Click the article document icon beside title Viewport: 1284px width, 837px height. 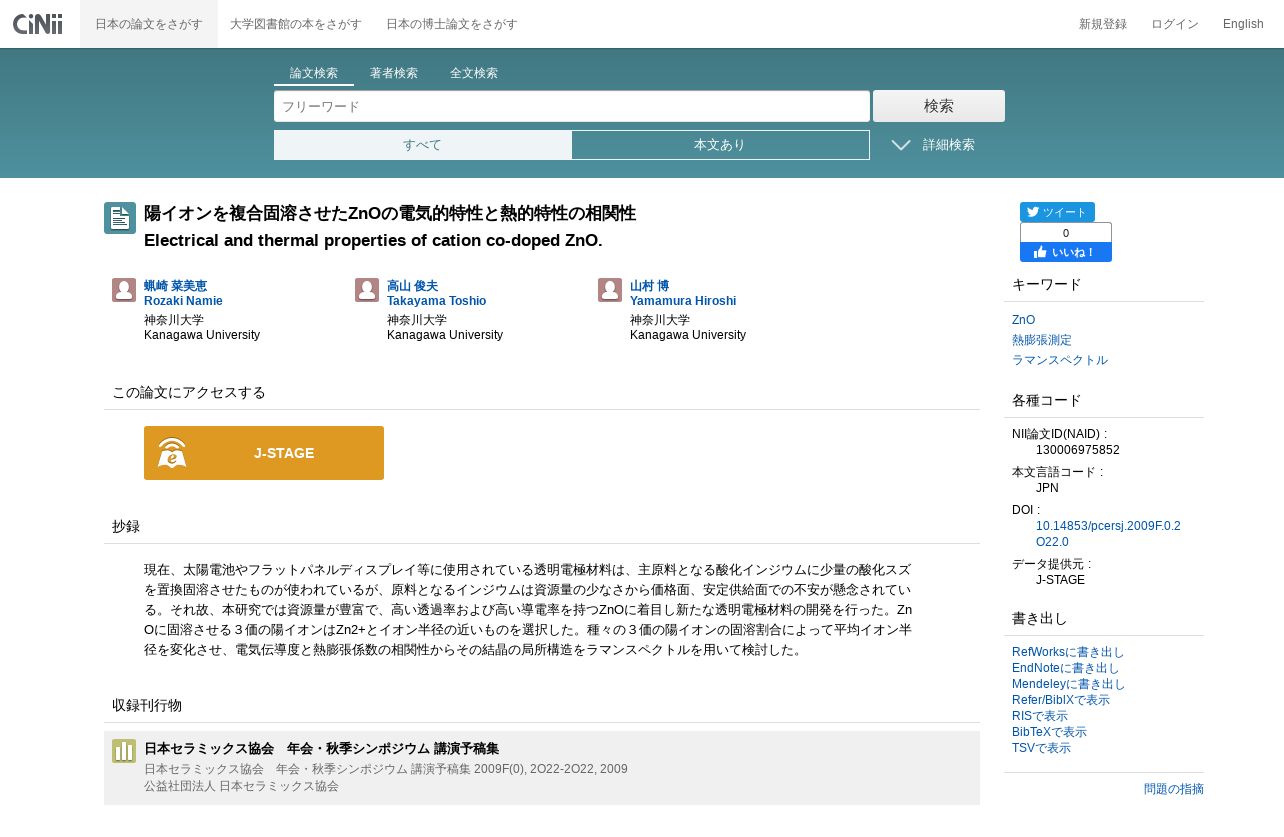tap(120, 218)
